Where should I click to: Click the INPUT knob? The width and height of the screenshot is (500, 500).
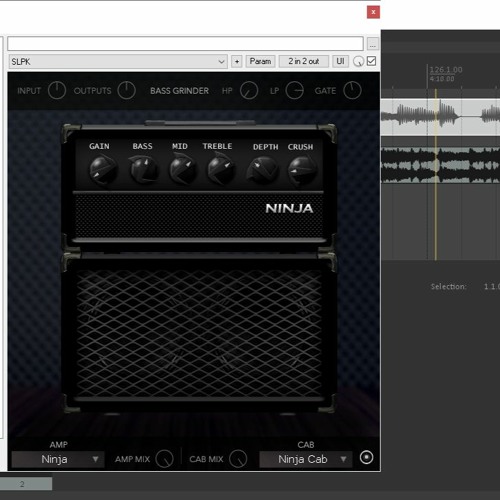click(57, 90)
